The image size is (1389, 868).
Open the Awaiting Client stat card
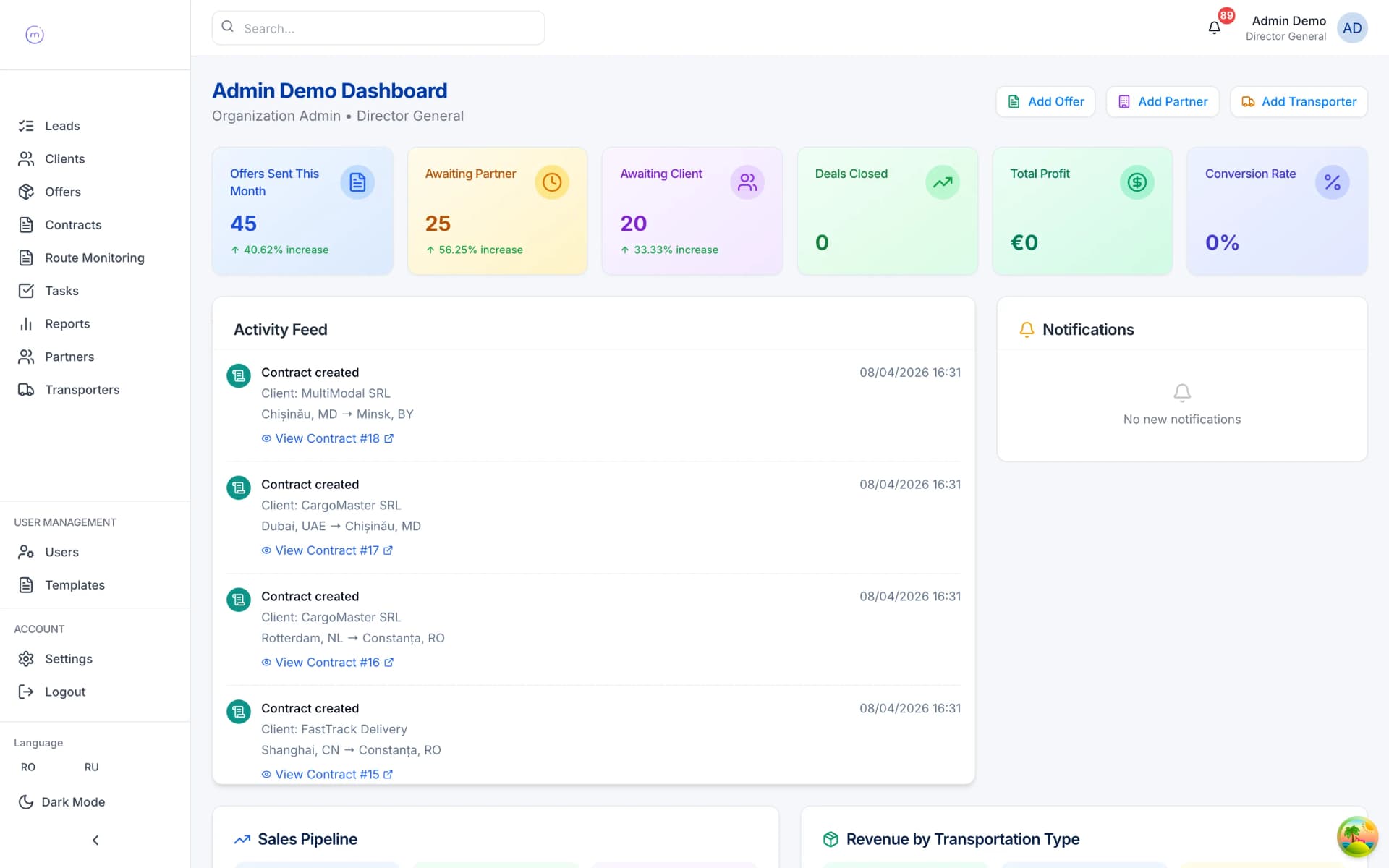(692, 211)
